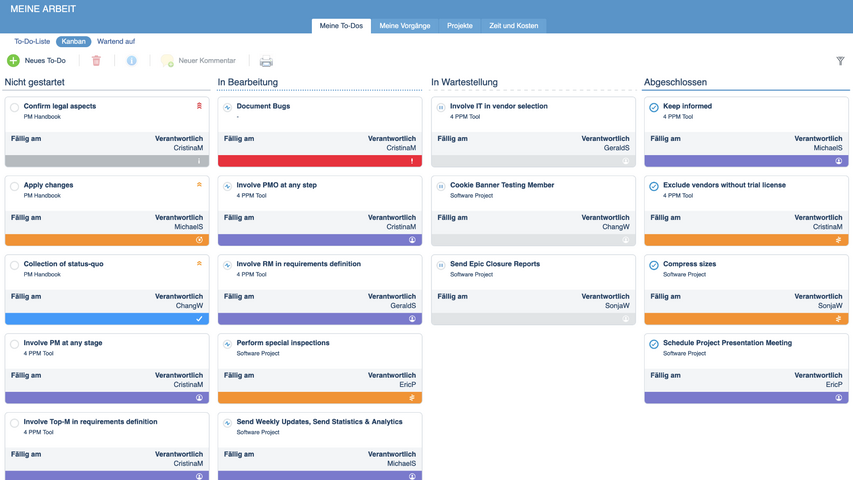Click the medium priority icon on Apply changes

pos(199,185)
